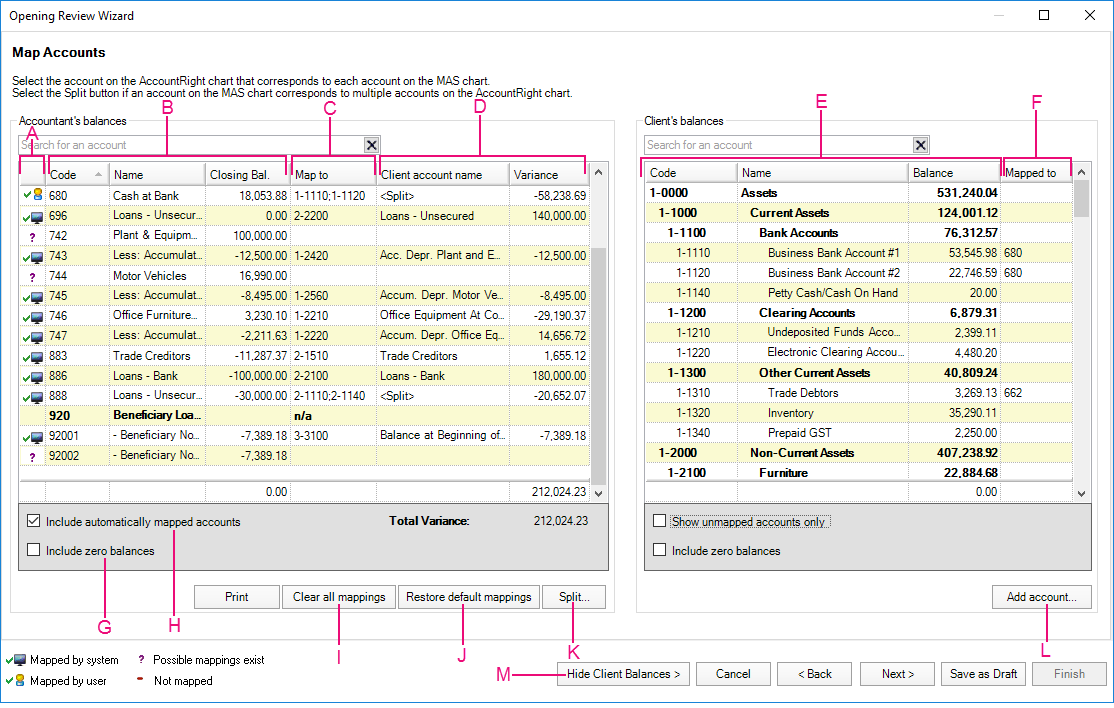This screenshot has width=1114, height=708.
Task: Clear the accountant's balances search with X icon
Action: click(x=371, y=145)
